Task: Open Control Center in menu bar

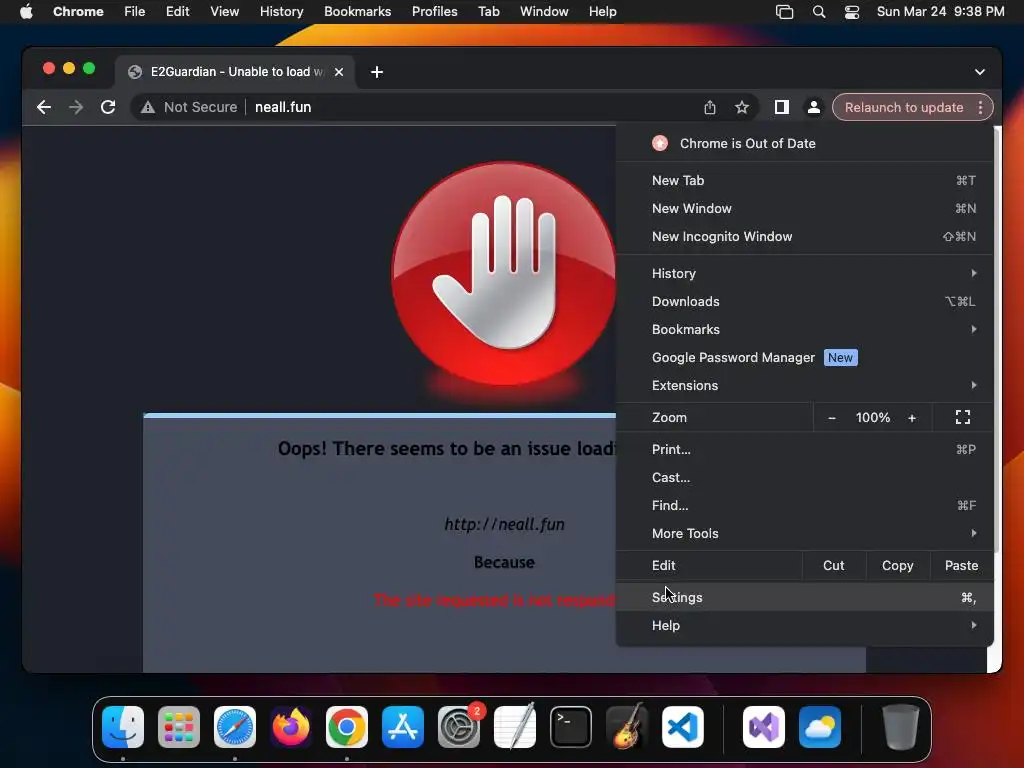Action: point(852,12)
